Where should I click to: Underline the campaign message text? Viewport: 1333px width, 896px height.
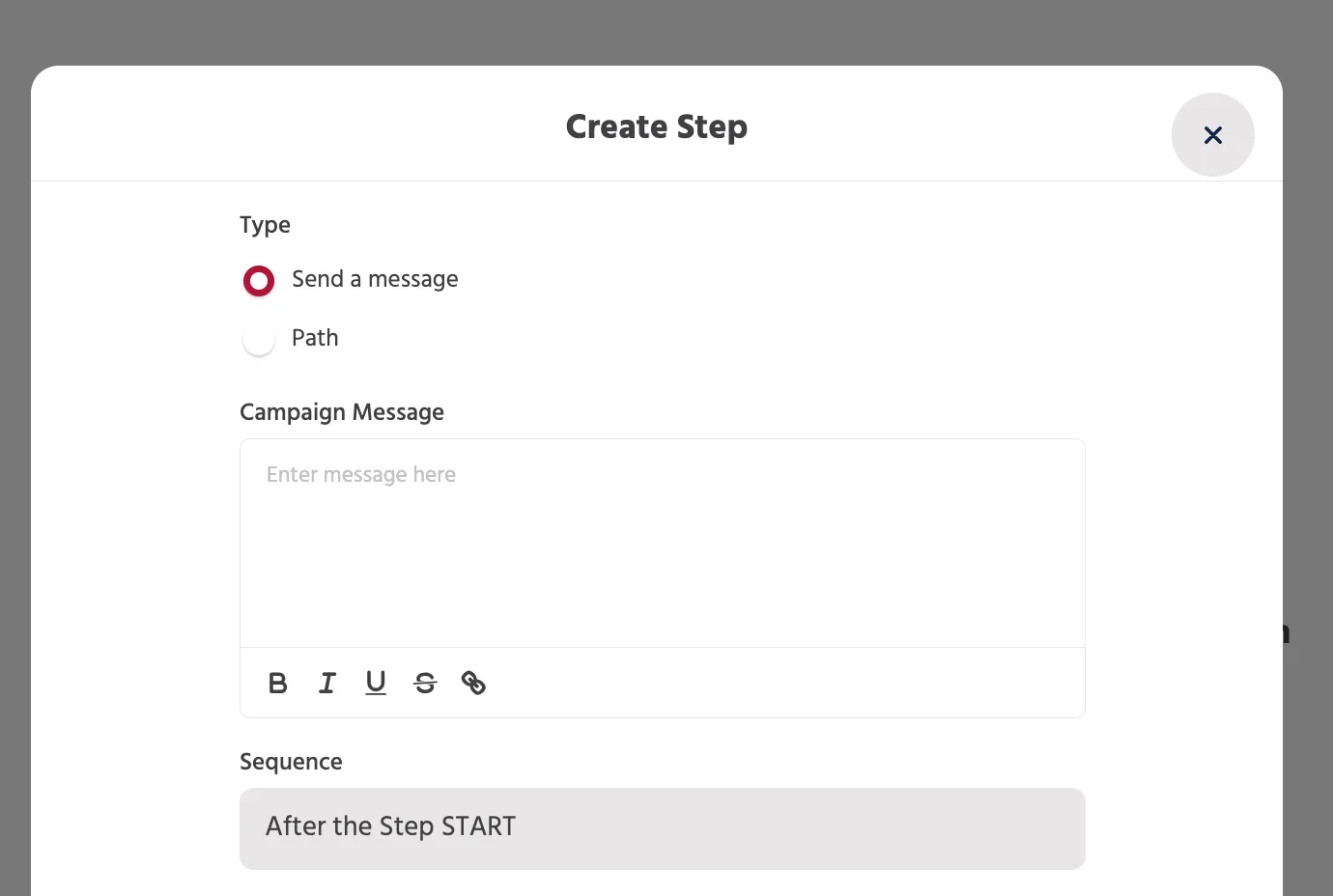click(x=376, y=683)
